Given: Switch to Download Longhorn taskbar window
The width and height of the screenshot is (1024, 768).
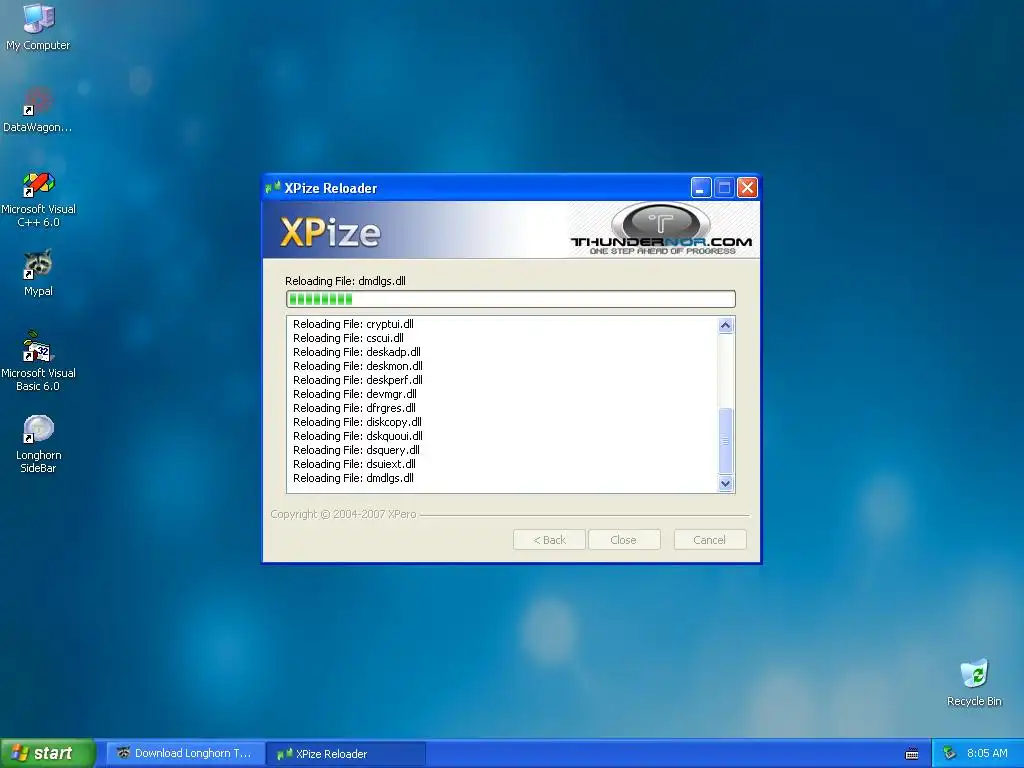Looking at the screenshot, I should point(185,753).
